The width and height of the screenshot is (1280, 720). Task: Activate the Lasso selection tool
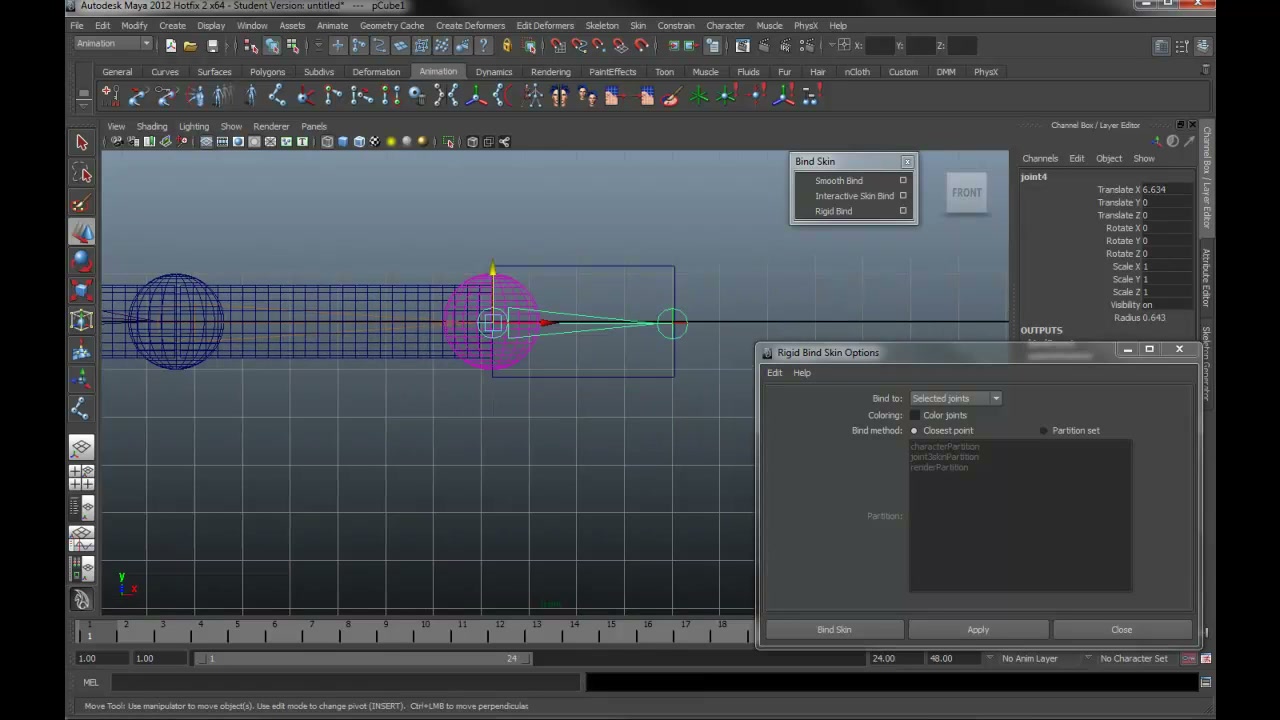[x=82, y=174]
